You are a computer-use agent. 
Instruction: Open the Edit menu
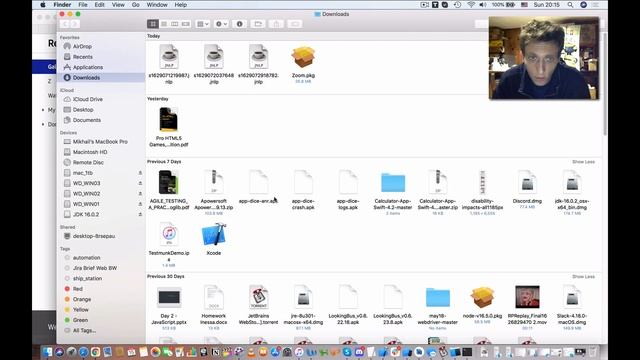pyautogui.click(x=100, y=5)
